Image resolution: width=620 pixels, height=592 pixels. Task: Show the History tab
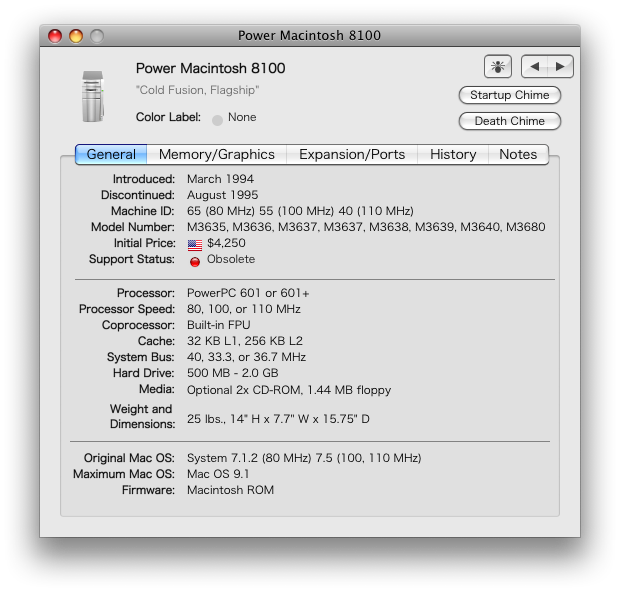453,154
